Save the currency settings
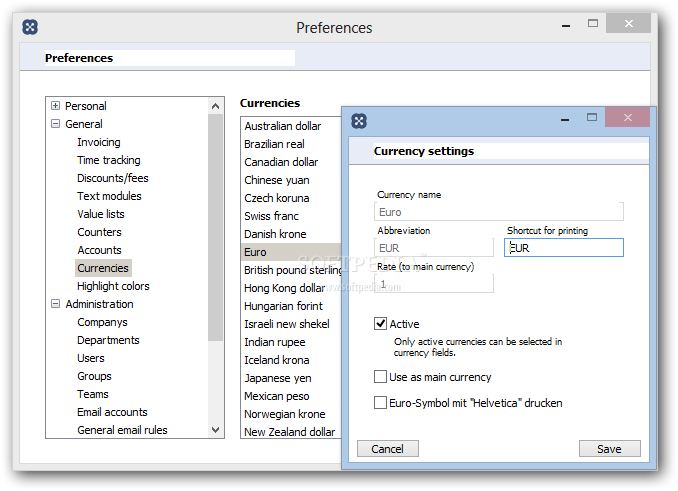Screen dimensions: 678x491 (609, 449)
